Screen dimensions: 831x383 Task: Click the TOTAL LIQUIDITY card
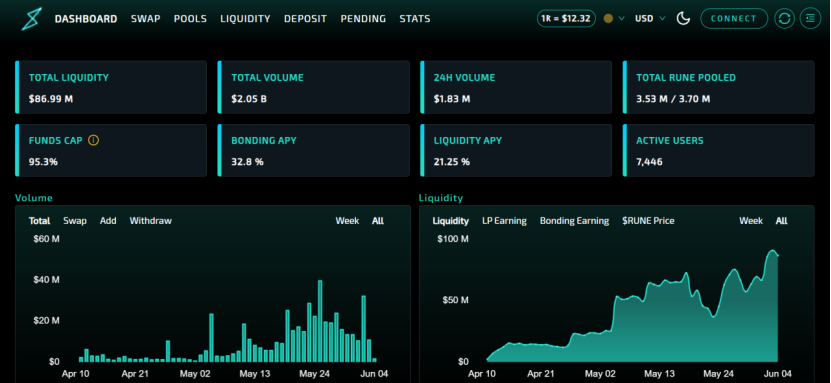click(x=111, y=87)
